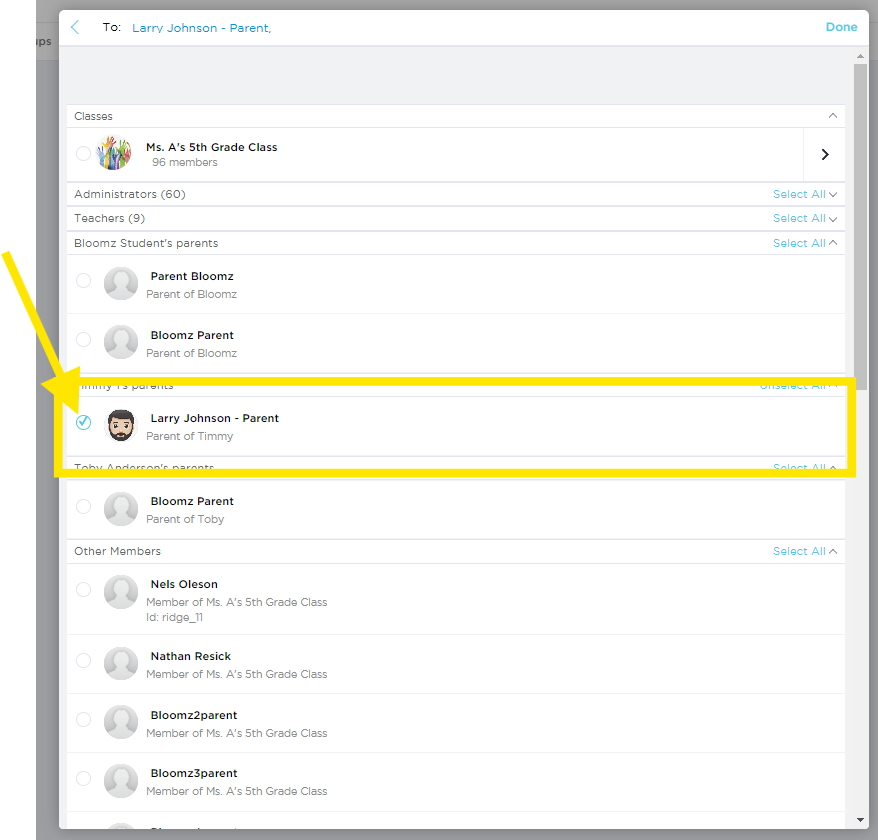Click 'Administrators (60)' header

(x=129, y=194)
